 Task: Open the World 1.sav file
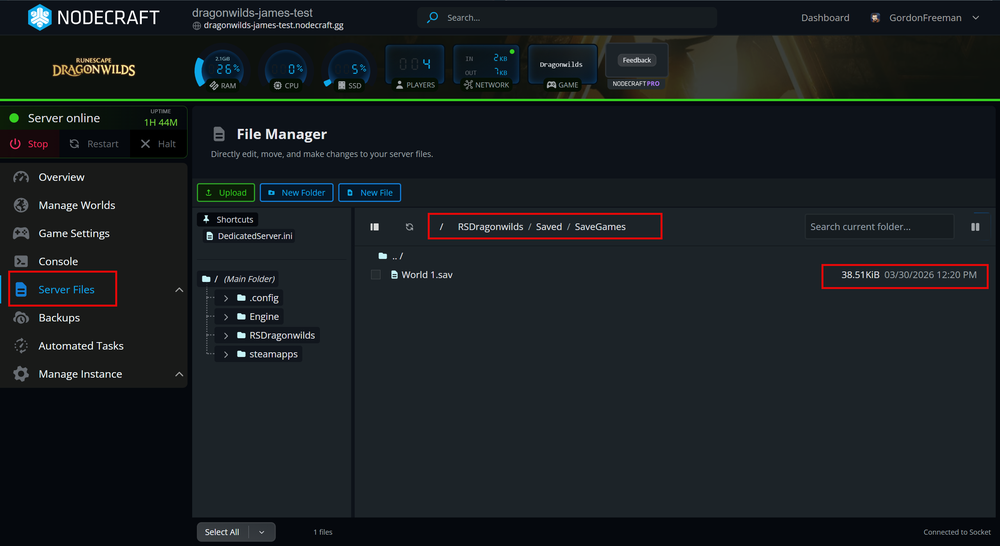pos(422,275)
